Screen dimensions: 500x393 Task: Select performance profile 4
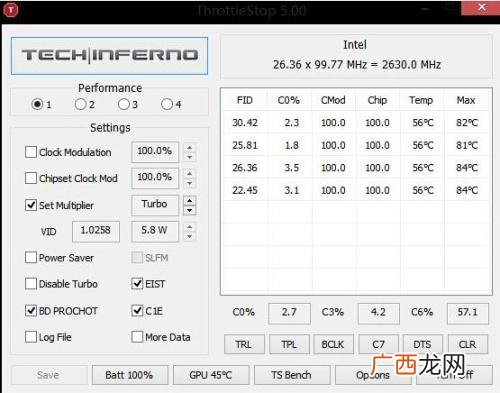(x=167, y=104)
